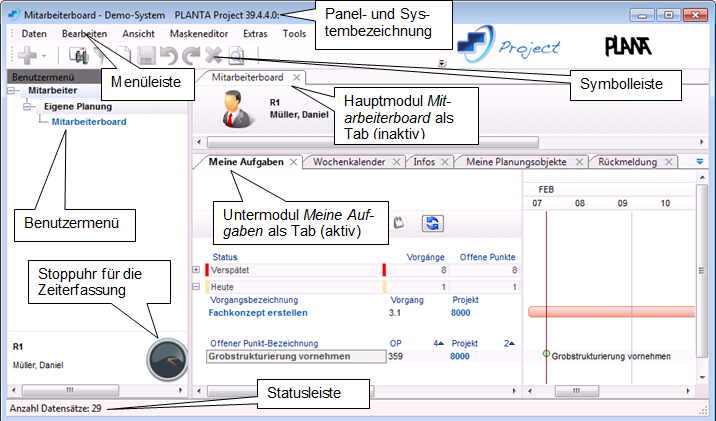Open project 8000 link in the Fachkonzept row
The image size is (716, 421).
[x=461, y=313]
